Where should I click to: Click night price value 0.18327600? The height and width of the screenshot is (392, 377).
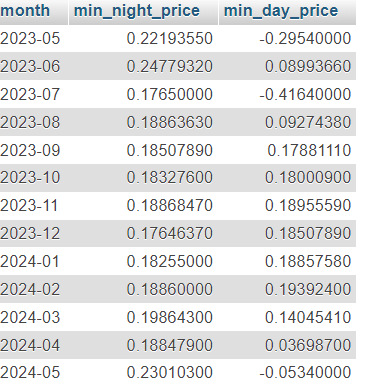170,177
